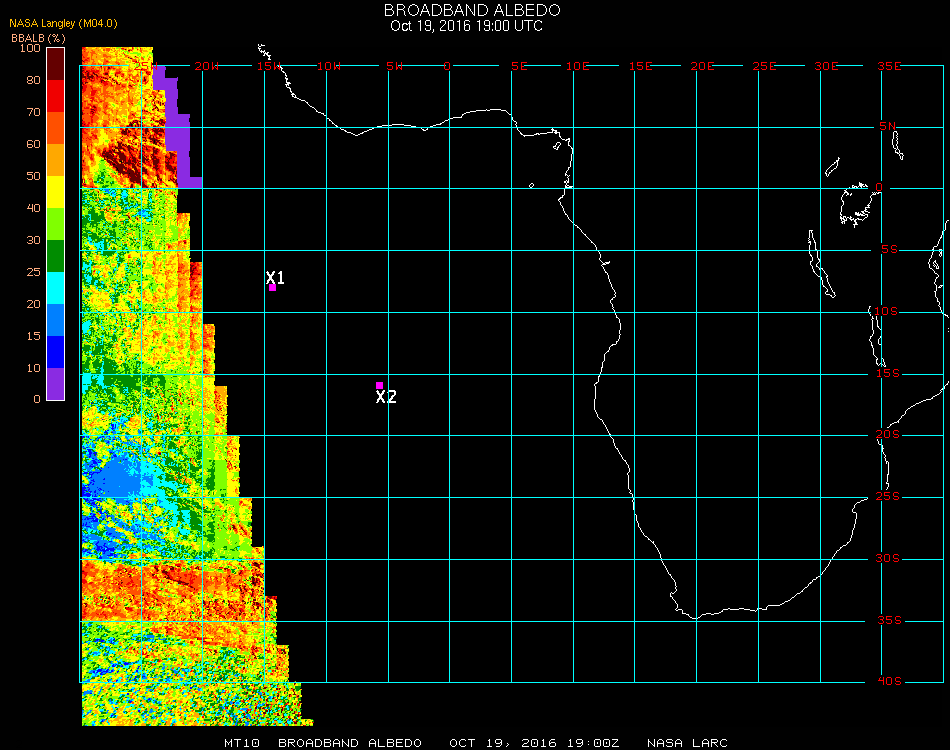Click the BBALB (%) legend heading
This screenshot has width=950, height=750.
point(38,38)
